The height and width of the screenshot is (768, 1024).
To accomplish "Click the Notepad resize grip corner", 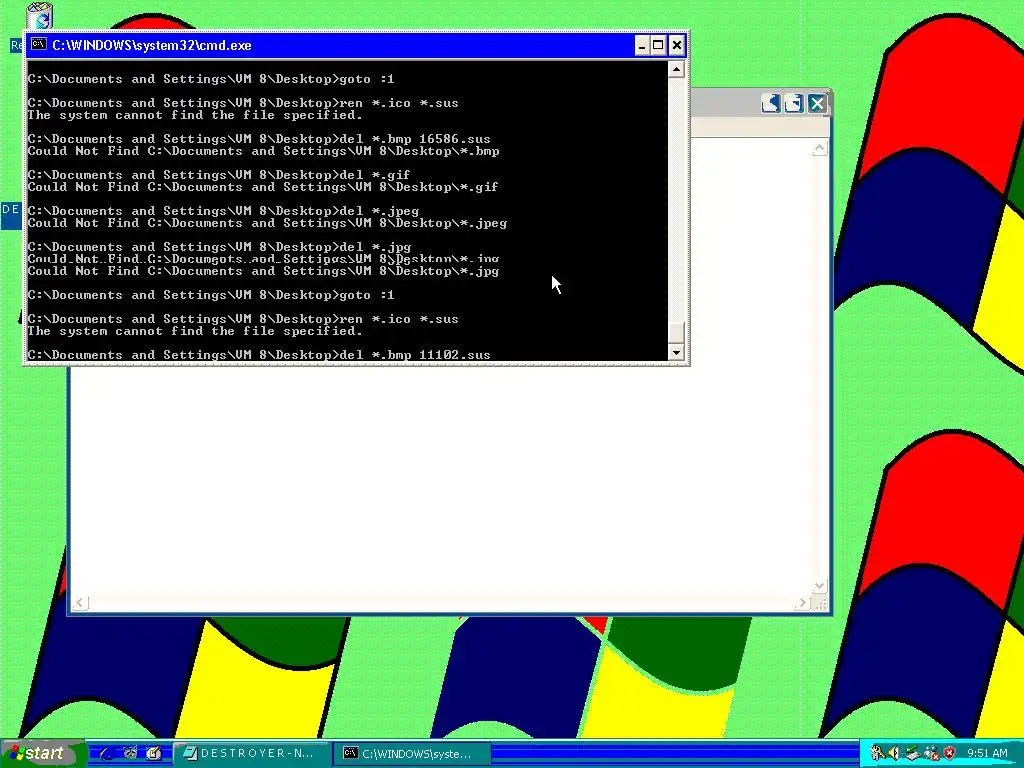I will (x=820, y=604).
